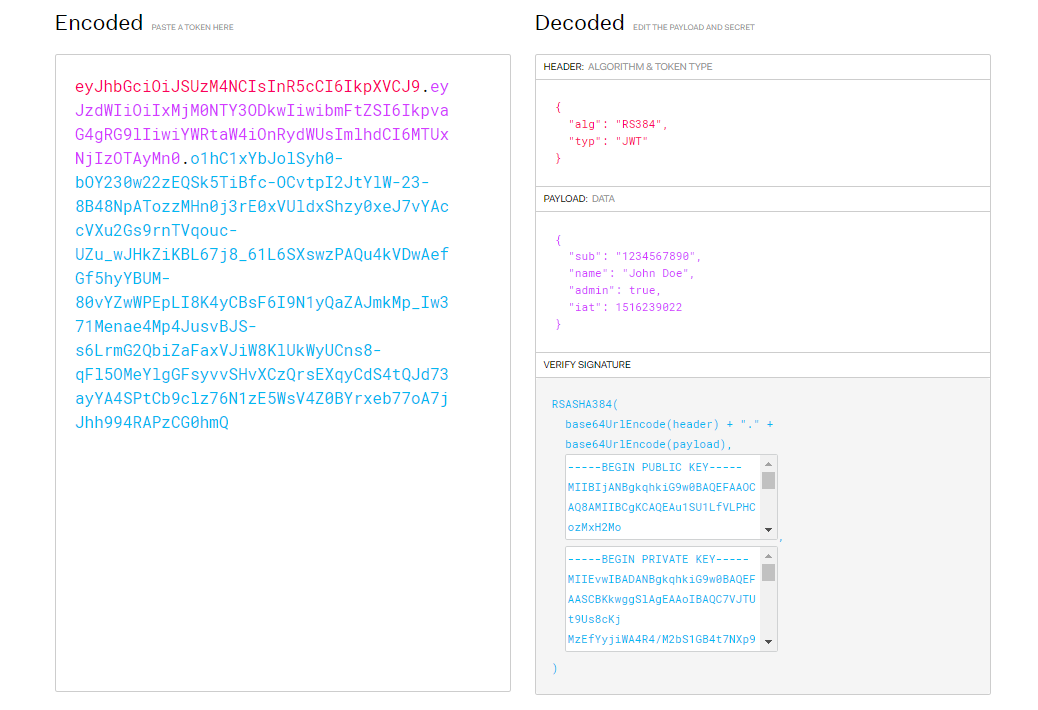Viewport: 1038px width, 710px height.
Task: Focus the BEGIN PUBLIC KEY text box
Action: point(662,498)
